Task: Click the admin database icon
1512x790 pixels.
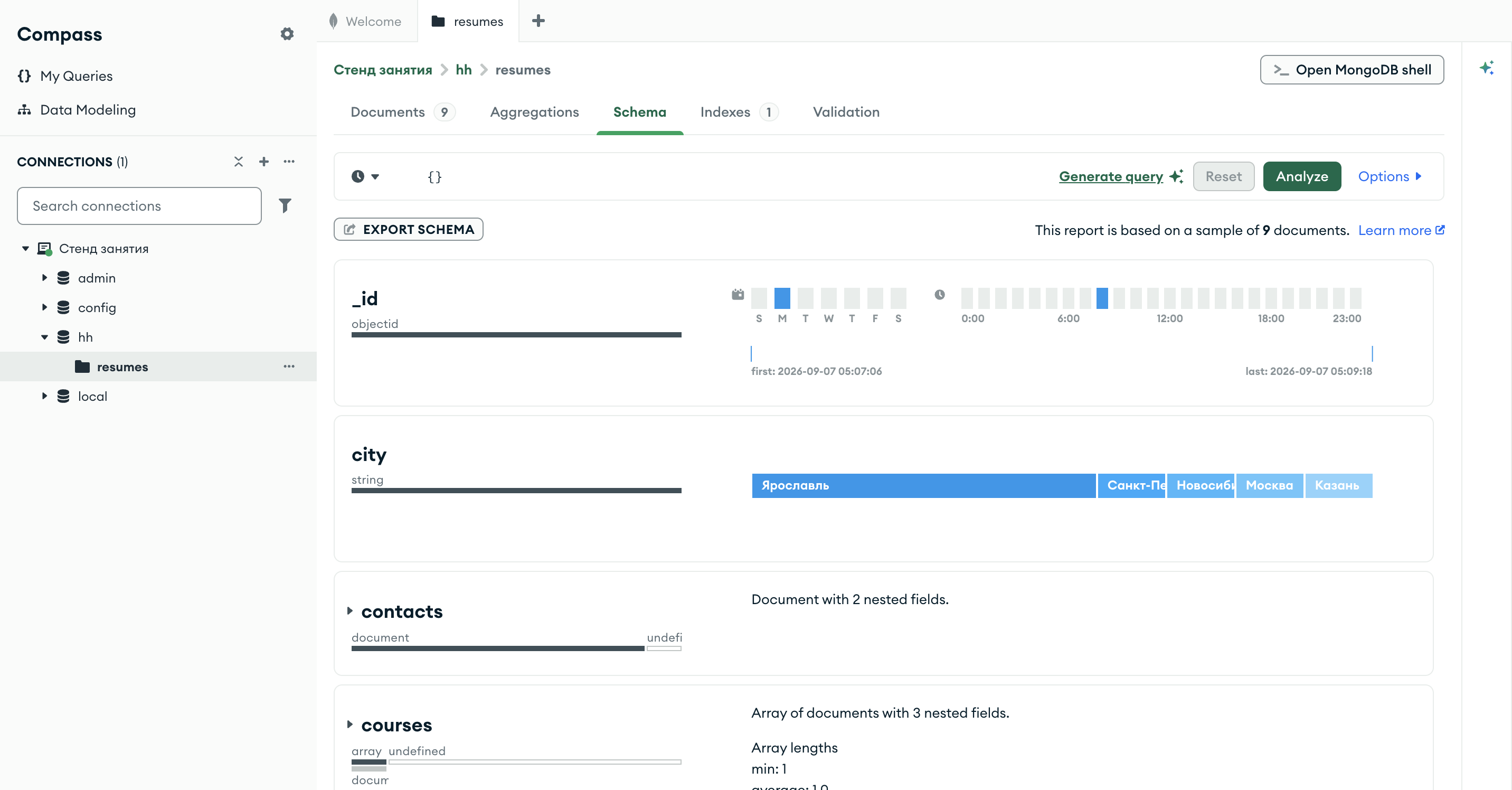Action: (x=63, y=278)
